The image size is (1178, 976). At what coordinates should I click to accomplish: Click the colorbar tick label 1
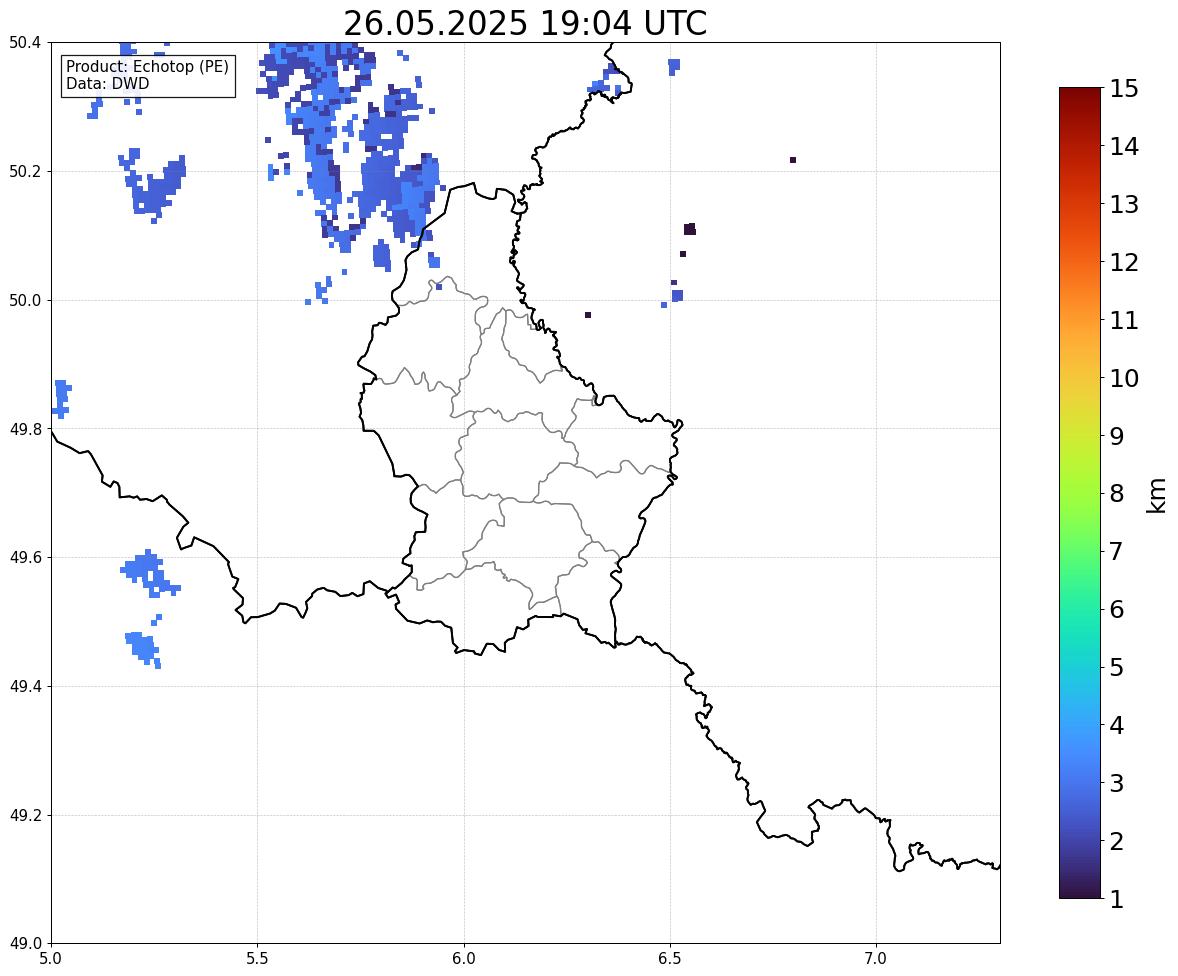1117,898
